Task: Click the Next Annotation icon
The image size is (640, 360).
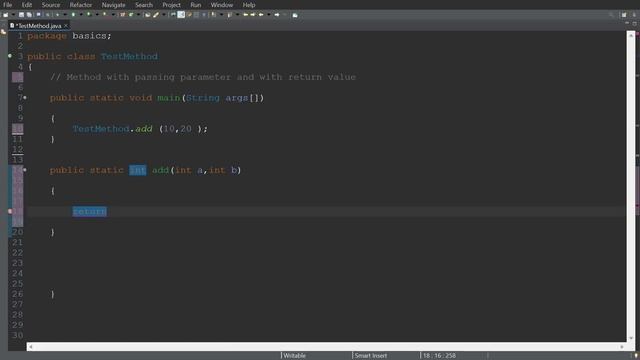Action: (213, 15)
